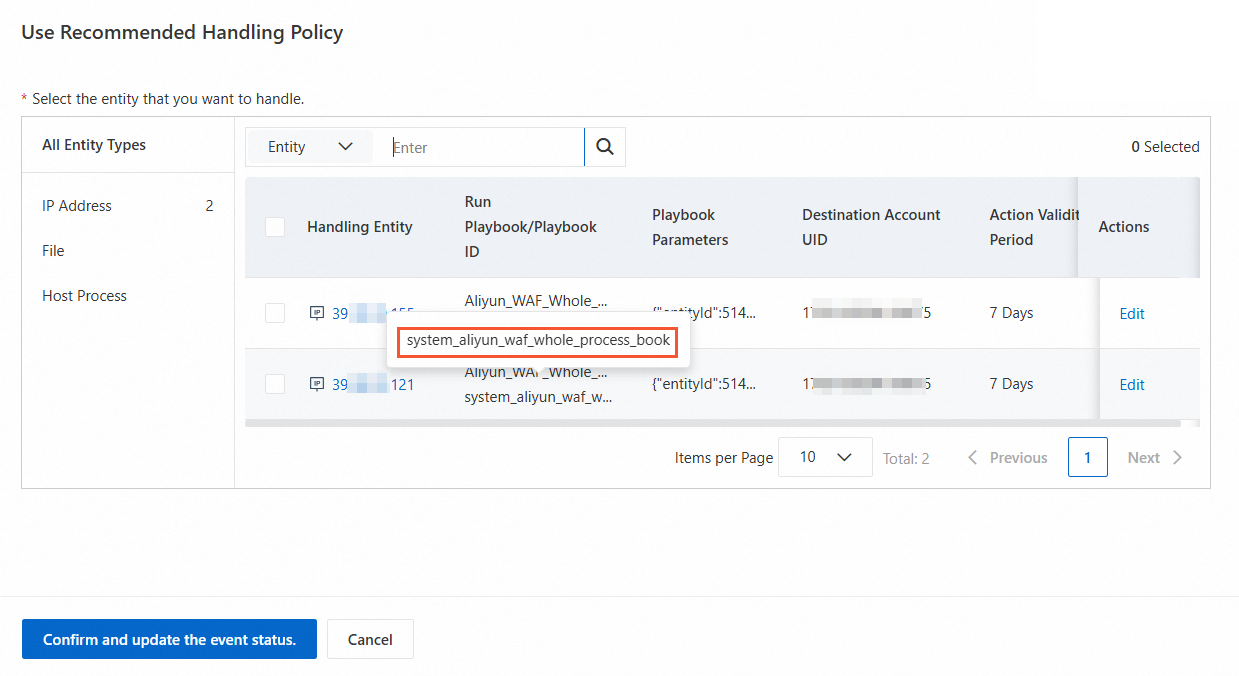Image resolution: width=1239 pixels, height=676 pixels.
Task: Check the first row entity checkbox
Action: coord(275,313)
